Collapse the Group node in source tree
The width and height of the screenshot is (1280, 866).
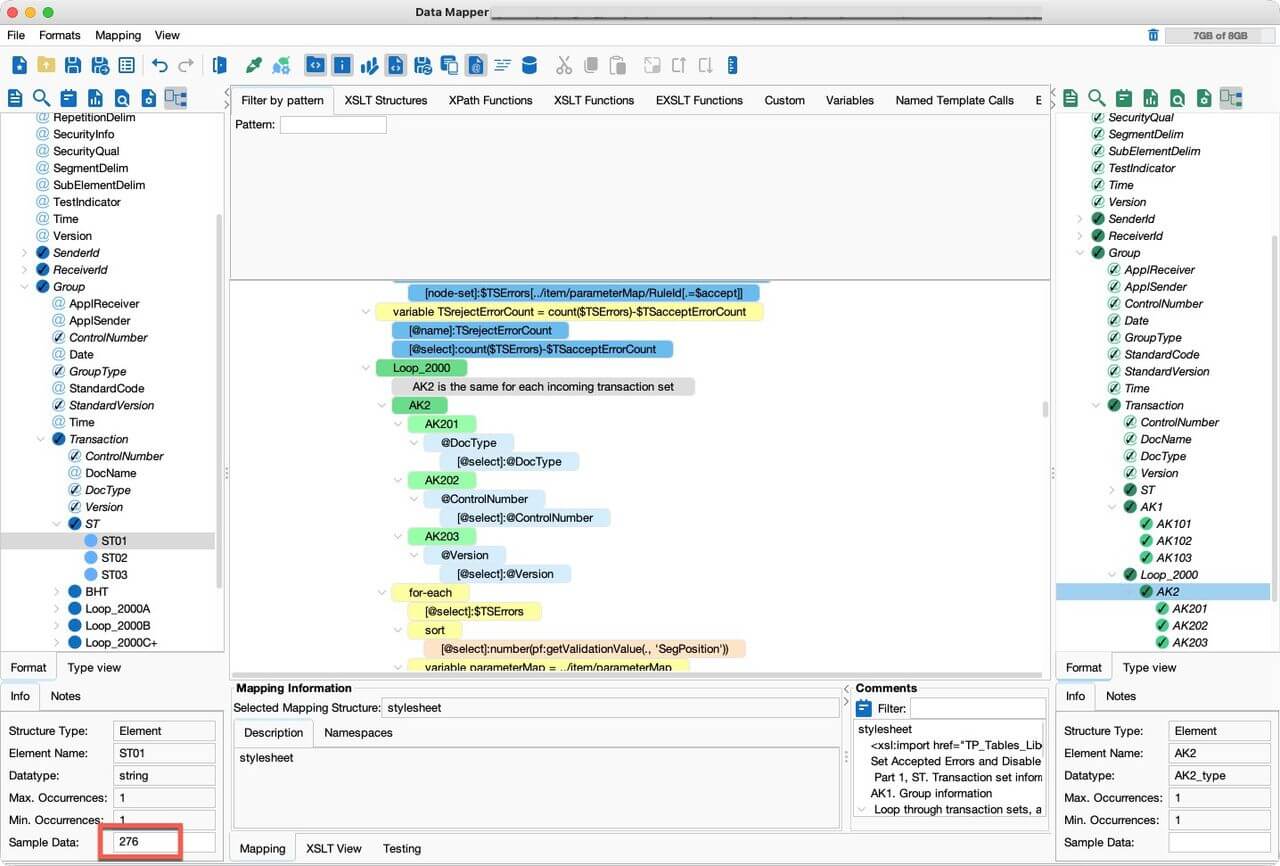click(24, 287)
